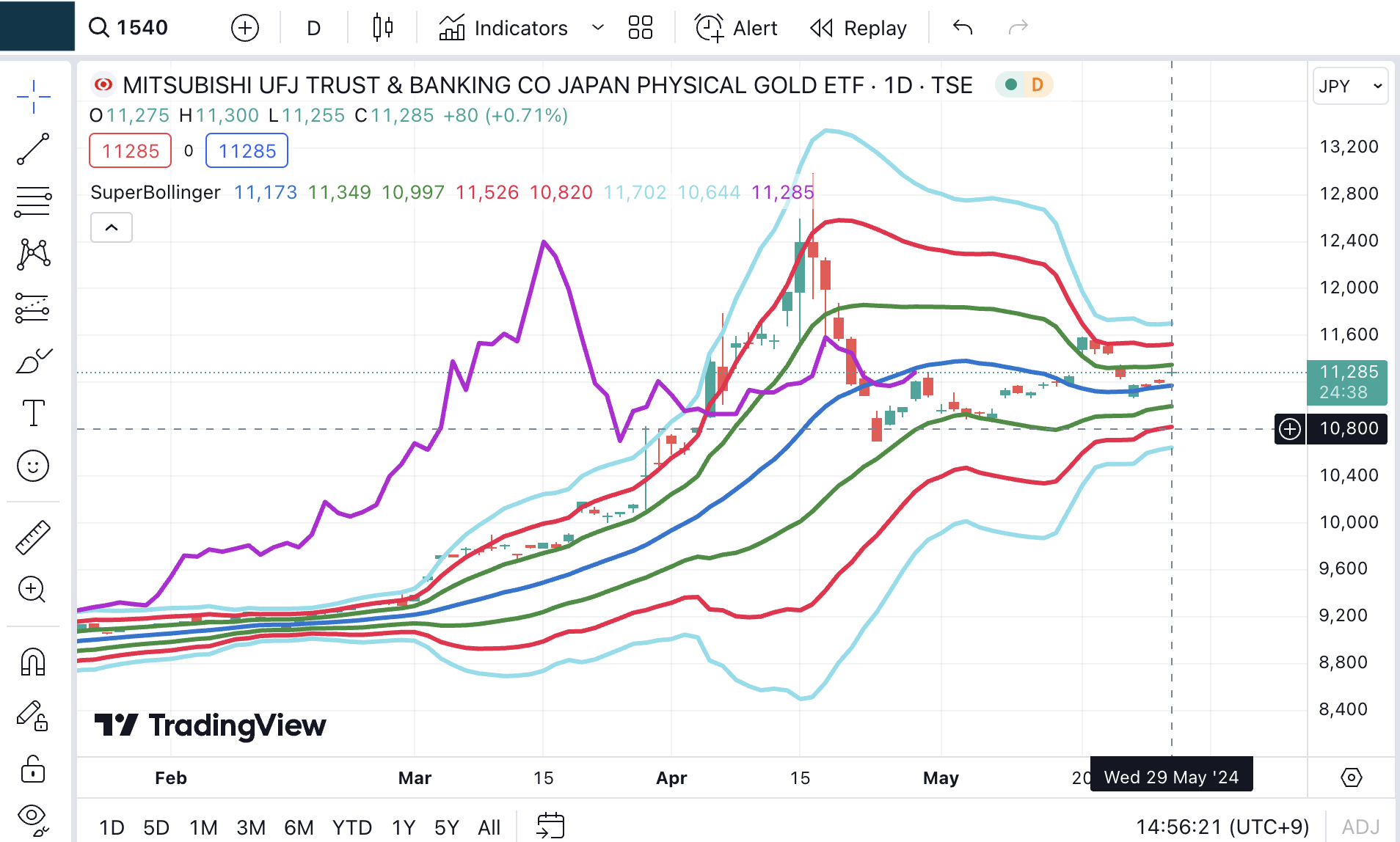Toggle lock all drawing tools

coord(33,769)
